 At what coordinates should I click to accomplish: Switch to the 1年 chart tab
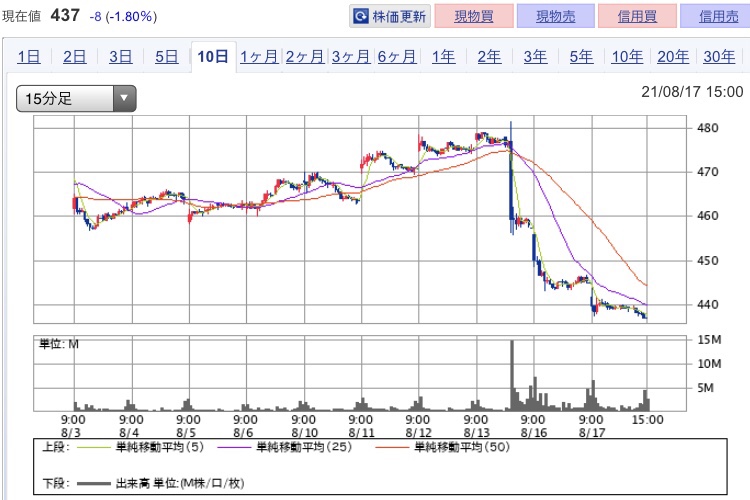click(443, 57)
